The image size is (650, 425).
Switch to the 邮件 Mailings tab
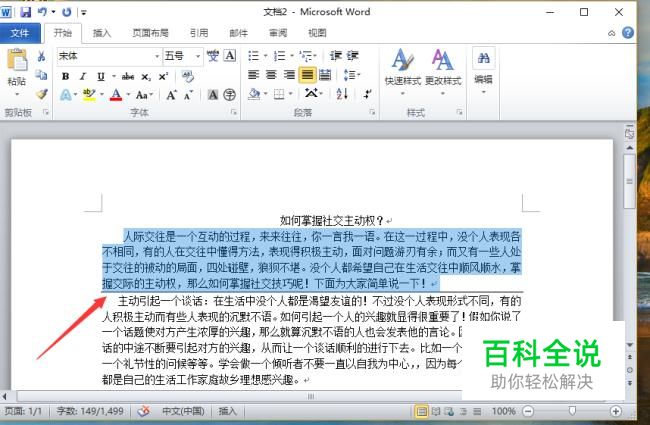tap(238, 33)
